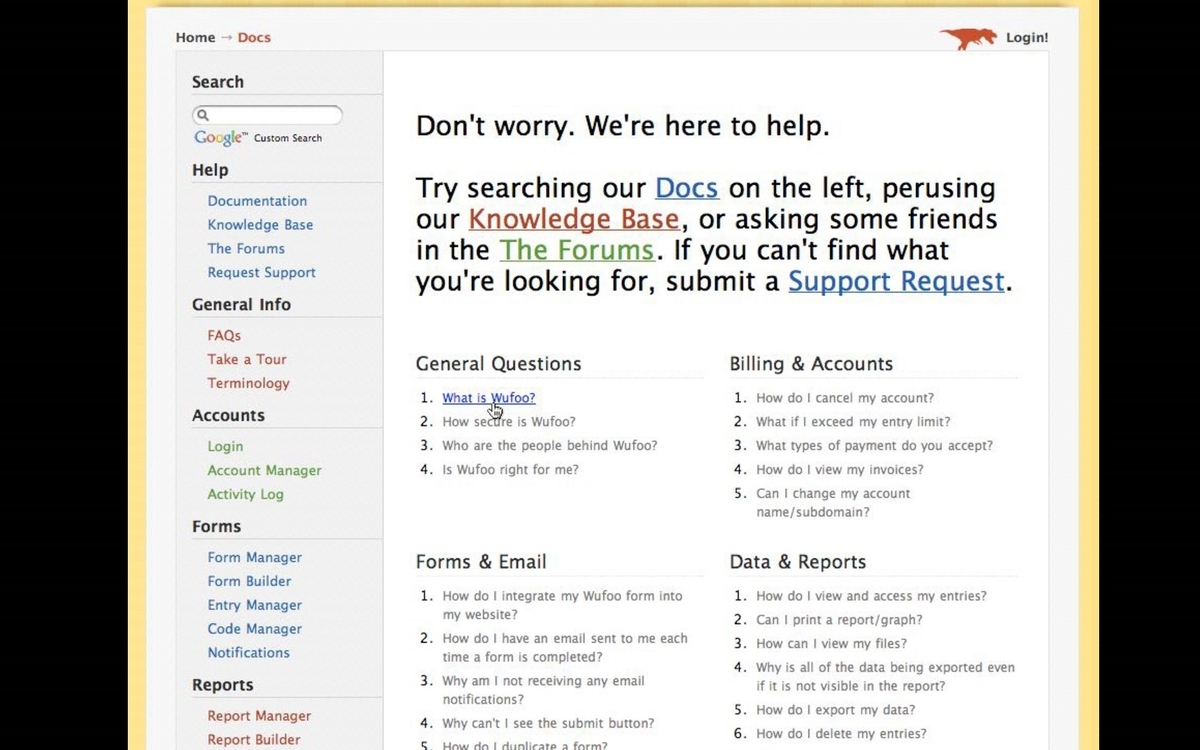Open Knowledge Base in the sidebar

point(260,225)
